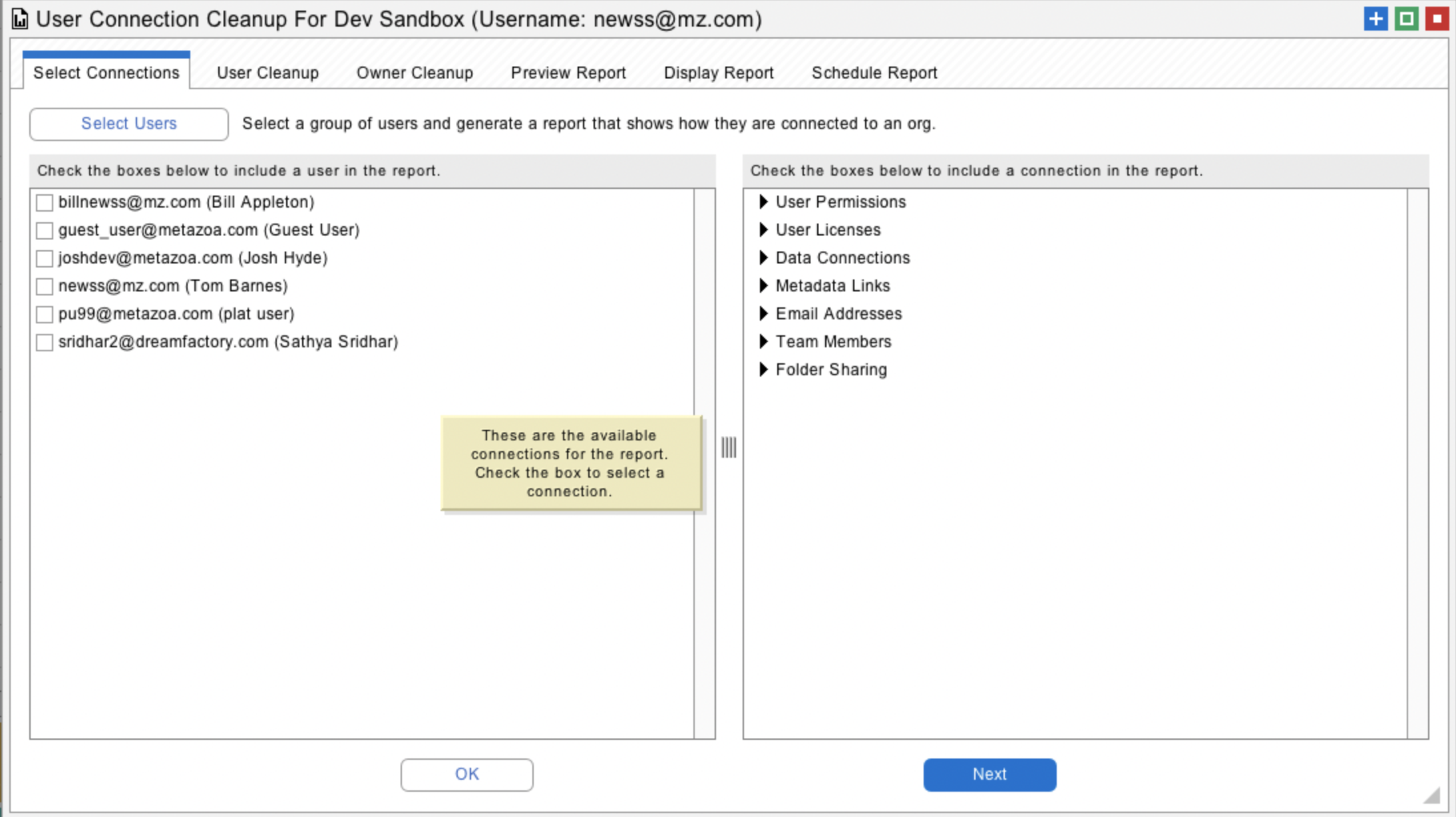Switch to the User Cleanup tab
The height and width of the screenshot is (817, 1456).
268,73
